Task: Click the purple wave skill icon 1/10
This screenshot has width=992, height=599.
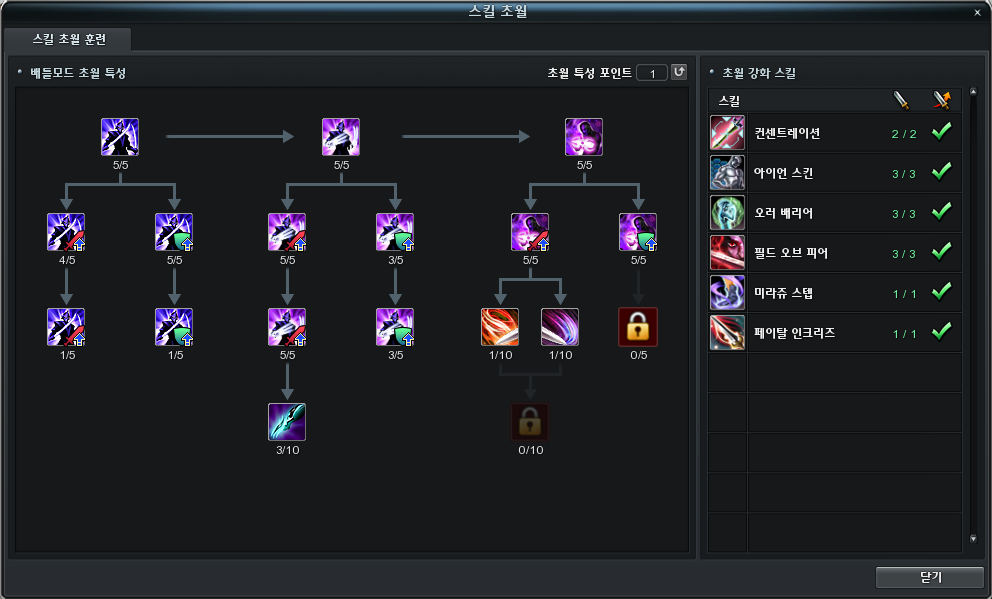Action: coord(560,327)
